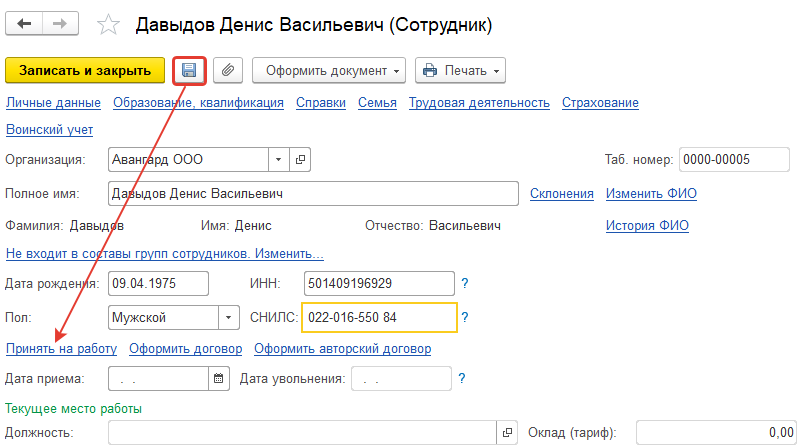
Task: Open the "Трудовая деятельность" section
Action: pos(479,102)
